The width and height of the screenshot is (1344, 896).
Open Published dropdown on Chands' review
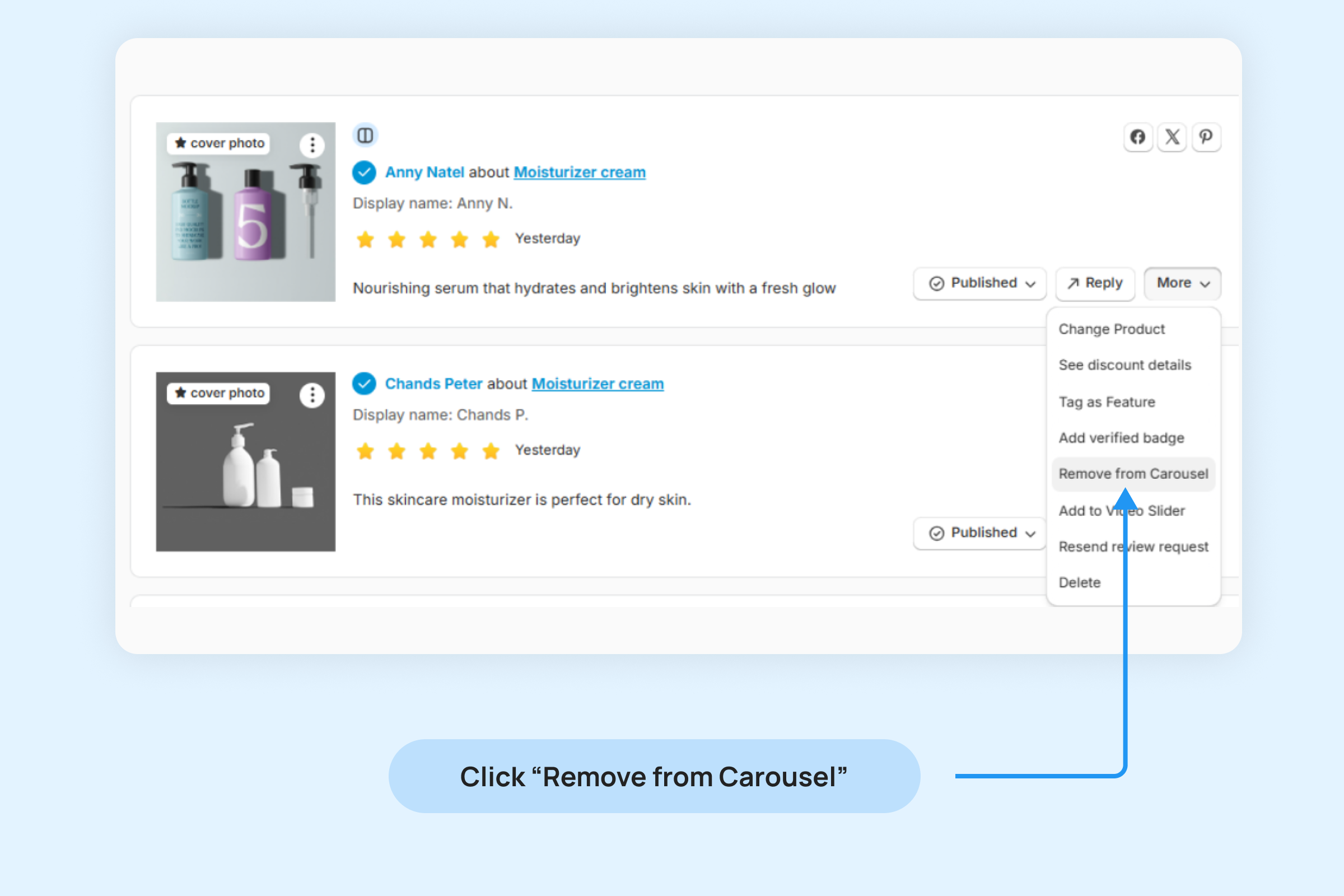click(x=980, y=533)
